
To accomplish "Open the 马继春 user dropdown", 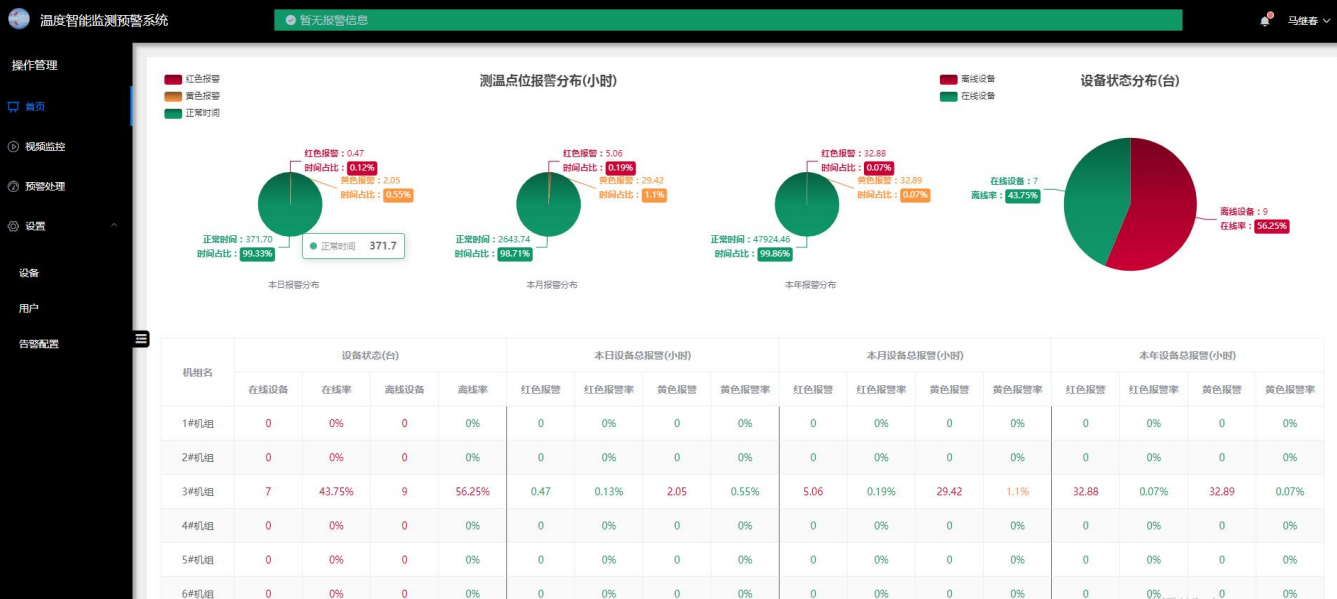I will point(1309,21).
